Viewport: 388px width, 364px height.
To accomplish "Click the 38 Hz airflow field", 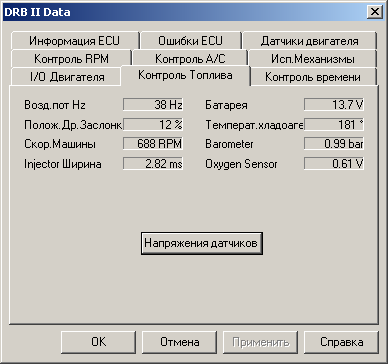I will [153, 105].
